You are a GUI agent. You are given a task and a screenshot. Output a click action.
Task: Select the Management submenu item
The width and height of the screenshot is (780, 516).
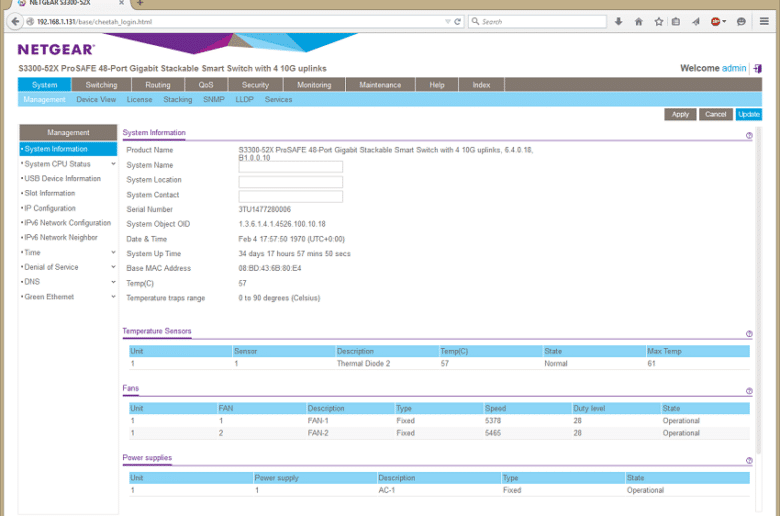click(44, 100)
